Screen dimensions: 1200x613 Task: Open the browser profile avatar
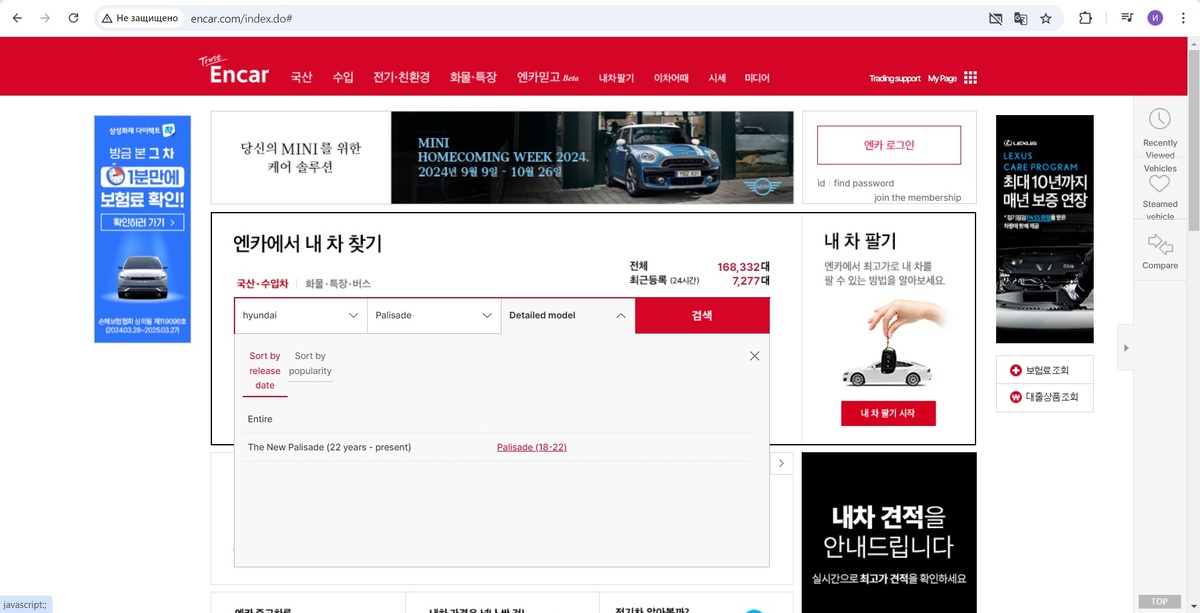click(x=1155, y=18)
